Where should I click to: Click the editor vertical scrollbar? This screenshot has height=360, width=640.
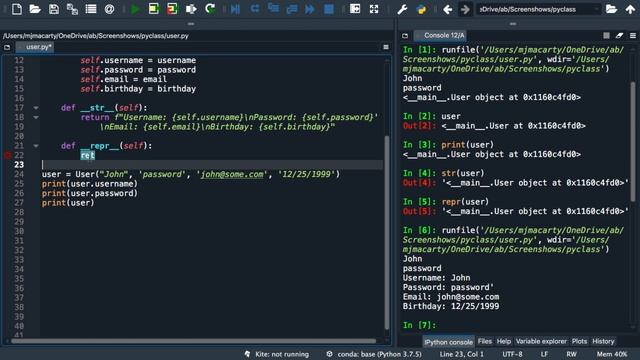(387, 233)
